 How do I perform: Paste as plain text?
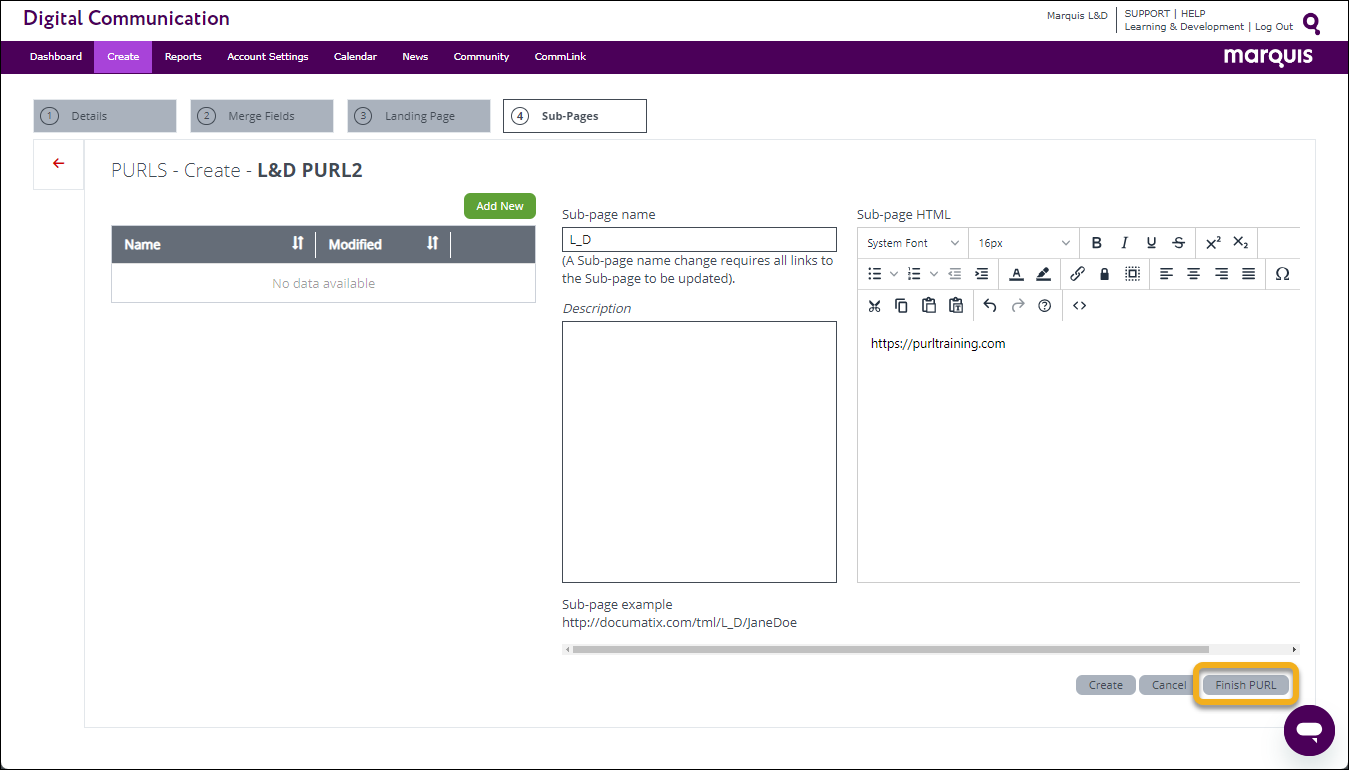(956, 306)
